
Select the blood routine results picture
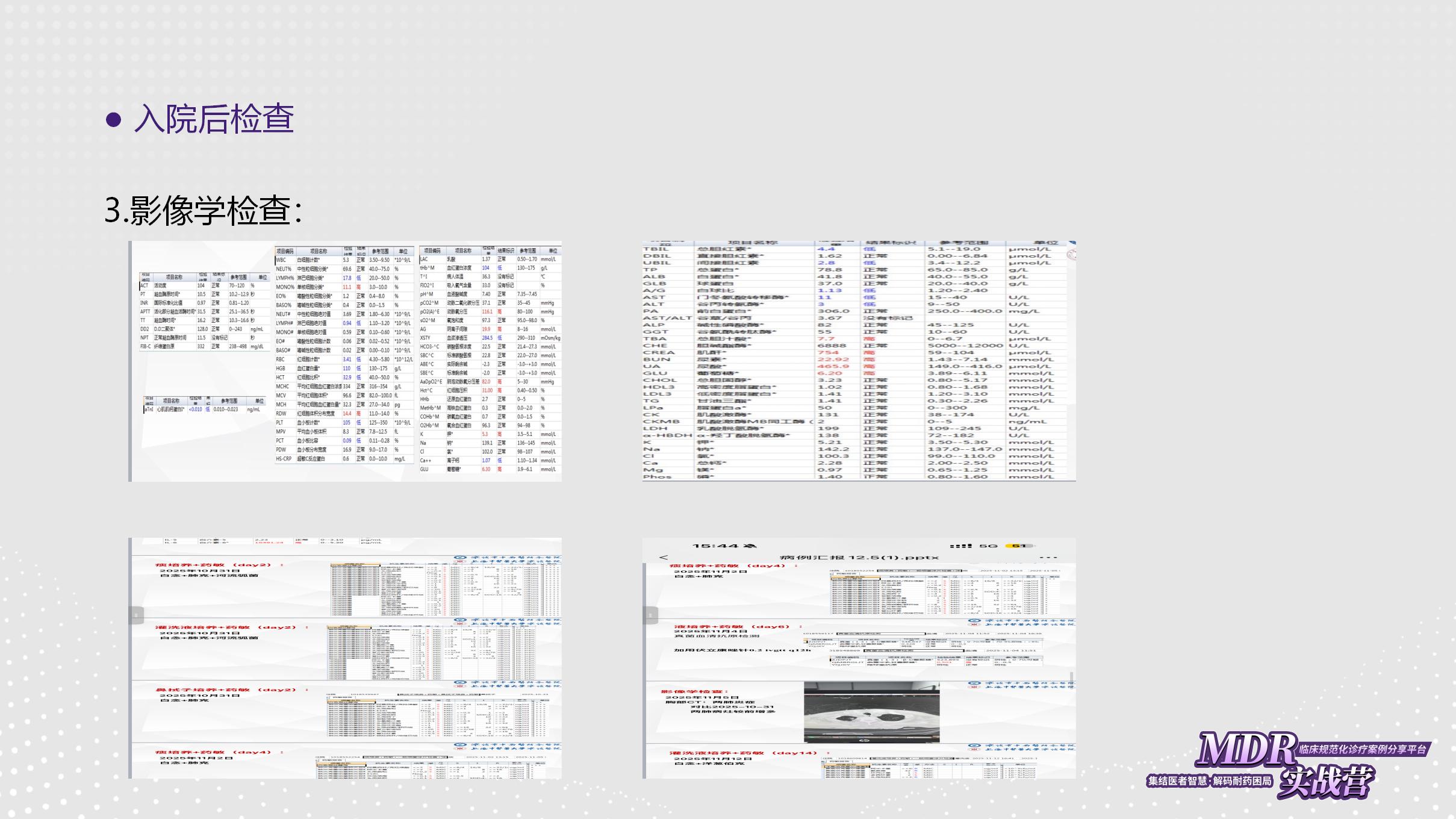point(345,361)
